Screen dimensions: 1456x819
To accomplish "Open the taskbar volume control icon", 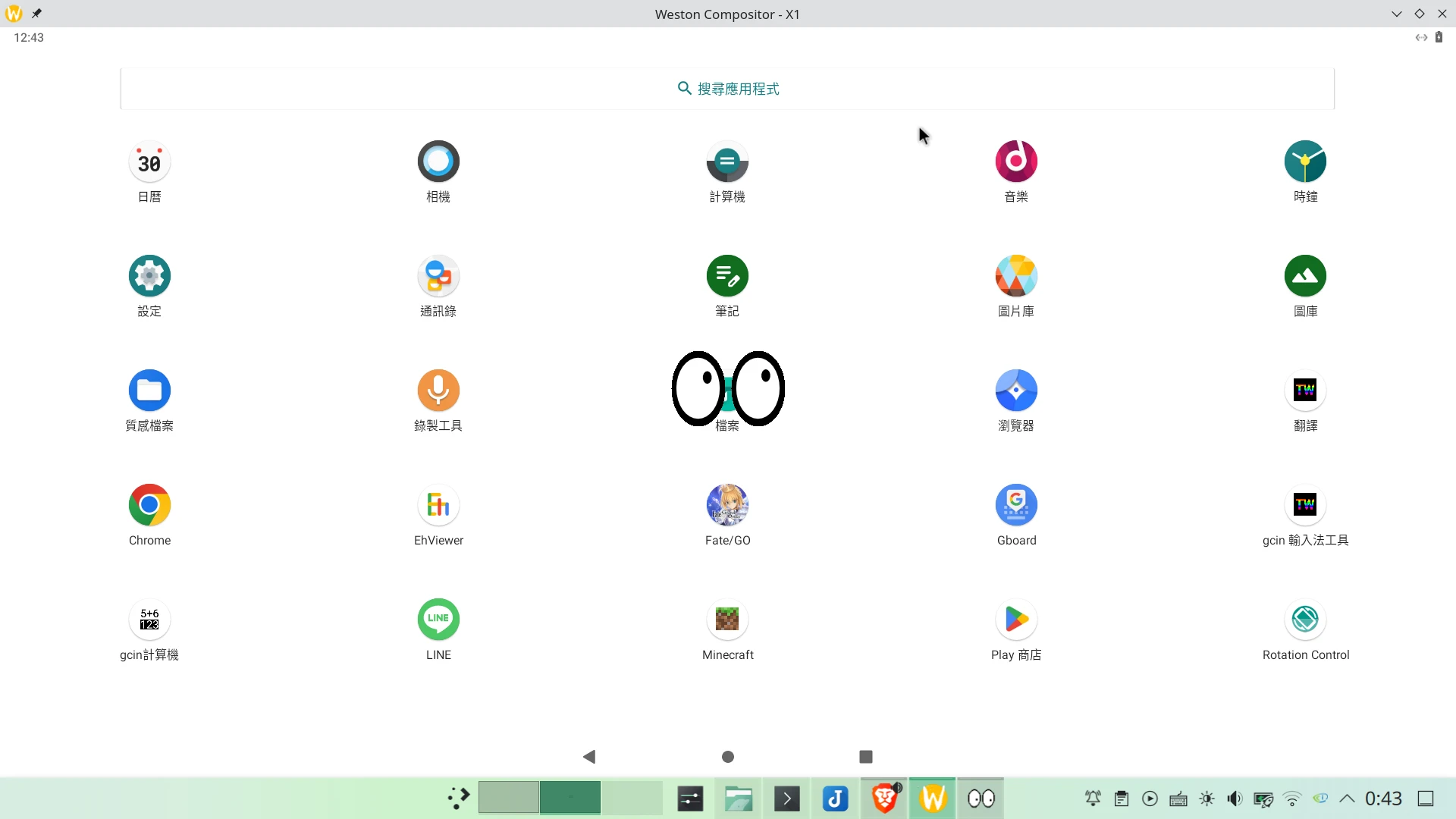I will [1235, 799].
